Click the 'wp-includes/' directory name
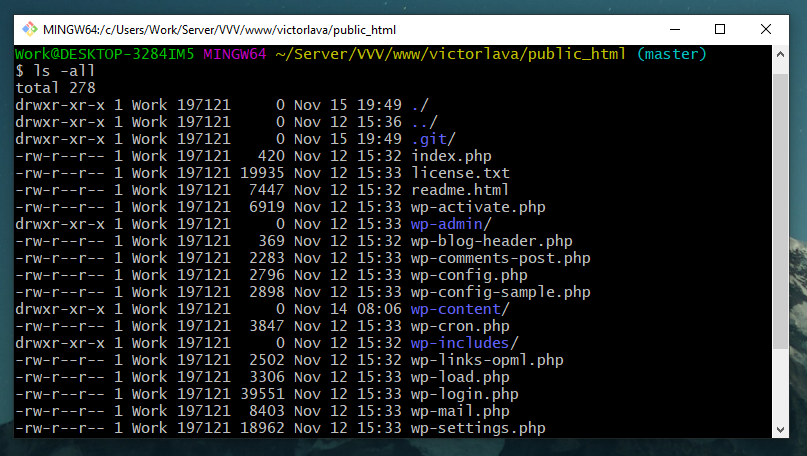The width and height of the screenshot is (807, 456). tap(465, 343)
